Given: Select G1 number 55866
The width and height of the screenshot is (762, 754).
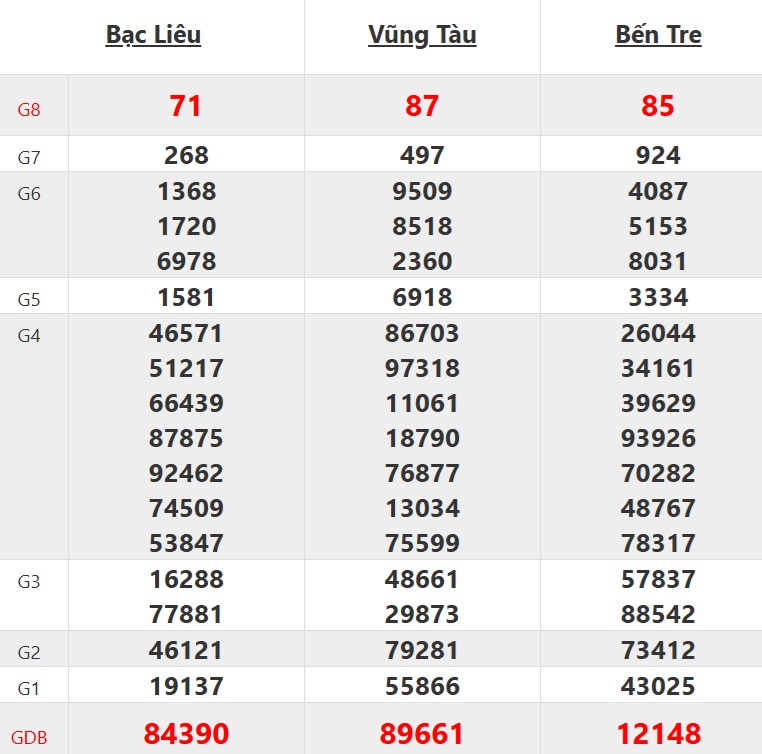Looking at the screenshot, I should (x=422, y=687).
